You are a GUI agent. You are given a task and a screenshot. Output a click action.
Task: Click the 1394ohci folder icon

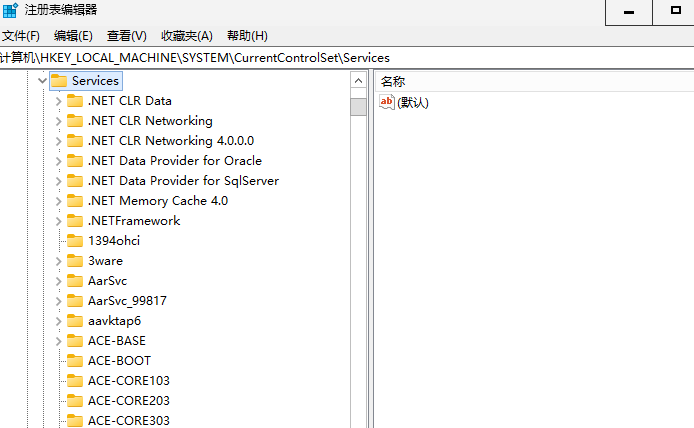tap(75, 241)
